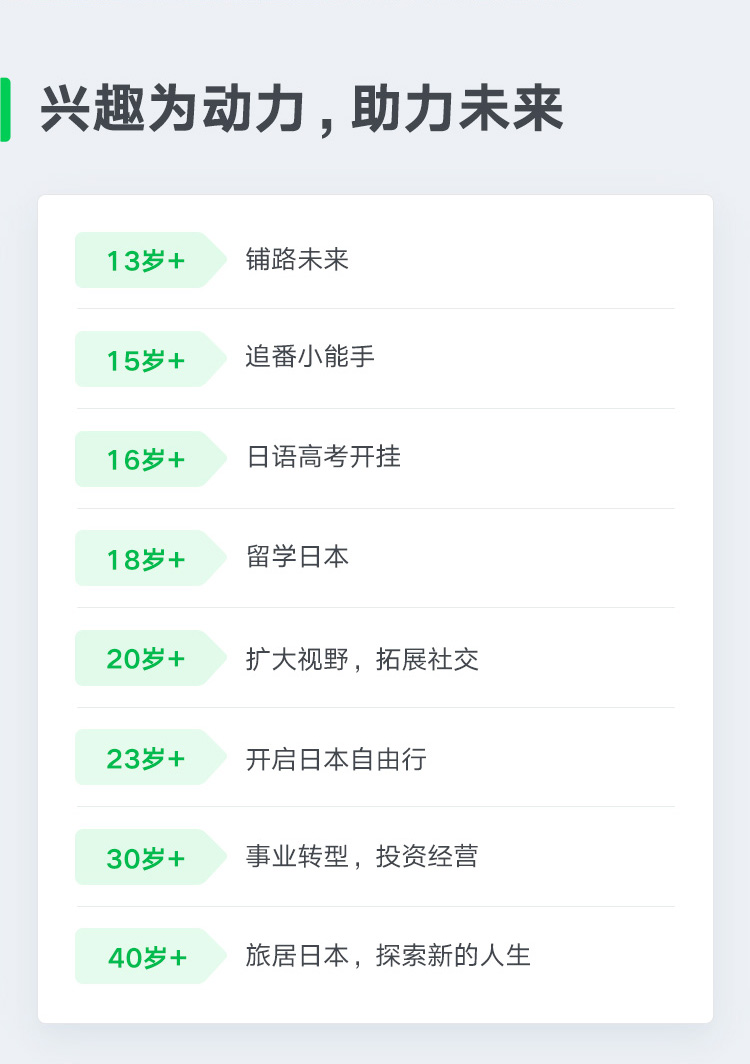Click the divider under the 30岁+ row
Screen dimensions: 750x1064
point(376,907)
